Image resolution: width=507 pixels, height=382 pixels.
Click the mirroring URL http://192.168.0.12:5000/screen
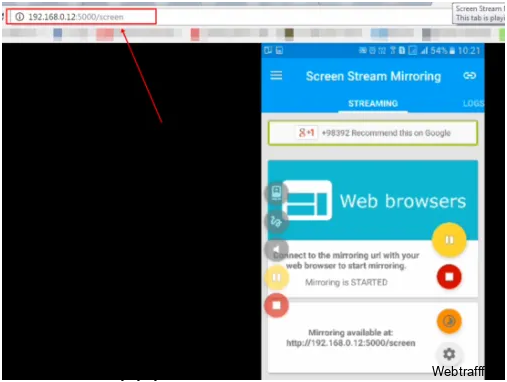[351, 343]
